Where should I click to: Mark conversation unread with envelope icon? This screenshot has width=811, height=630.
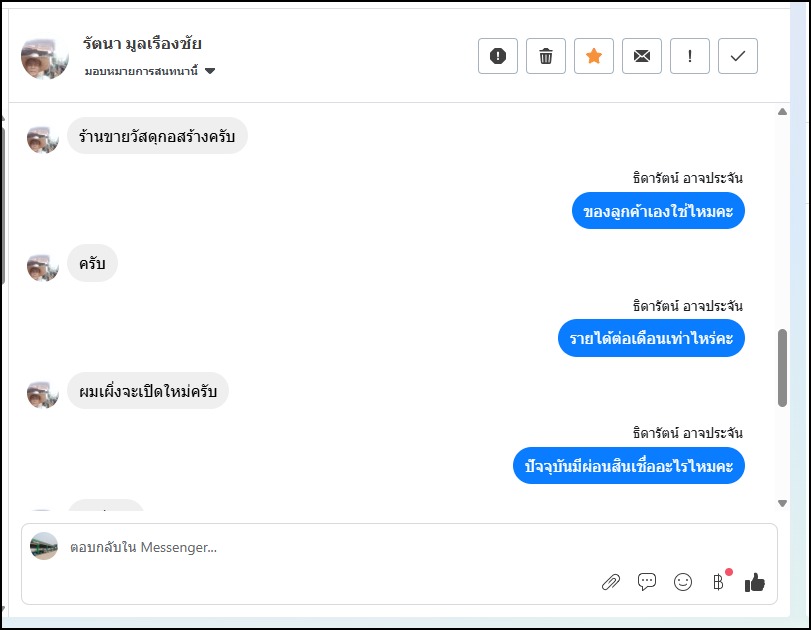coord(642,56)
